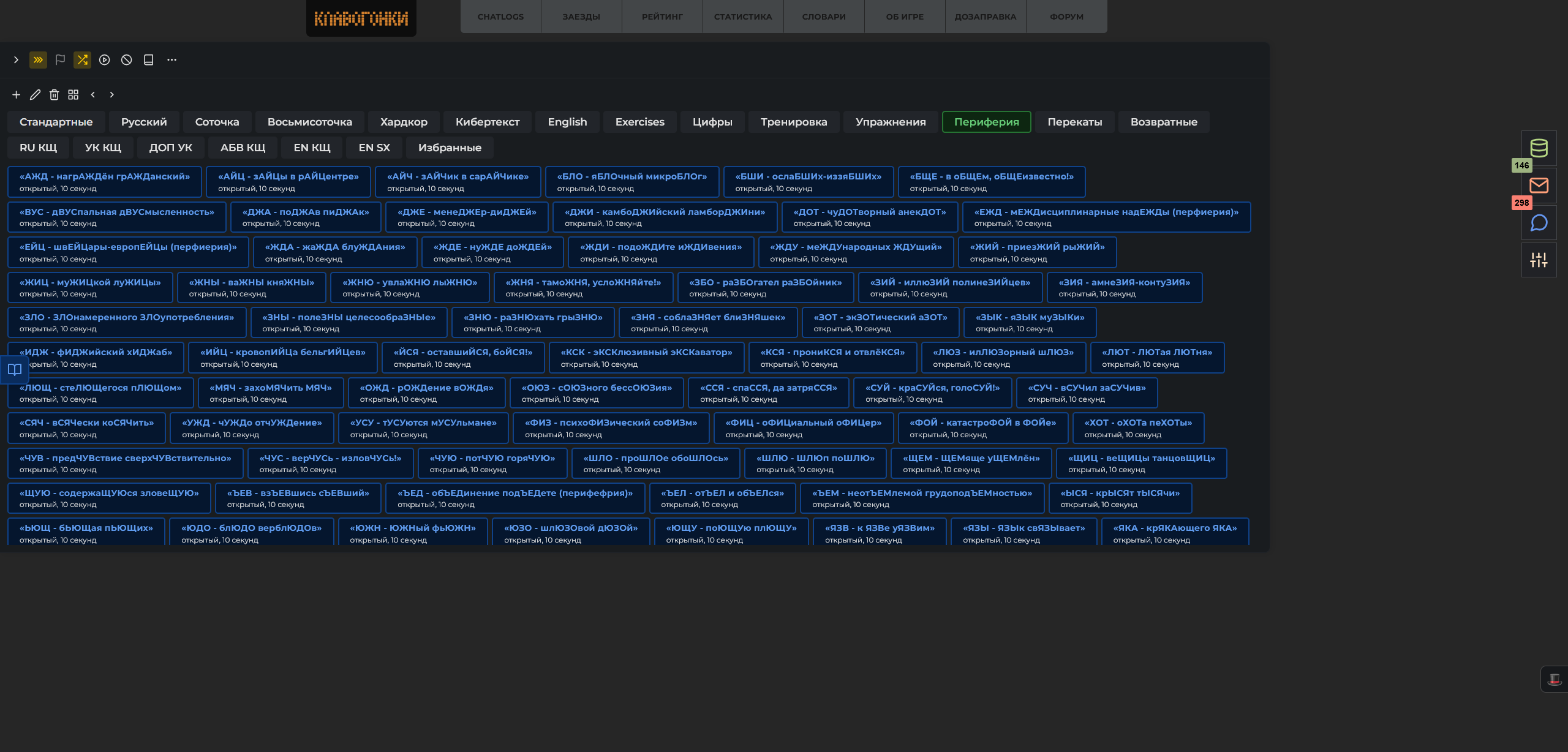Click the plus add icon

coord(16,95)
